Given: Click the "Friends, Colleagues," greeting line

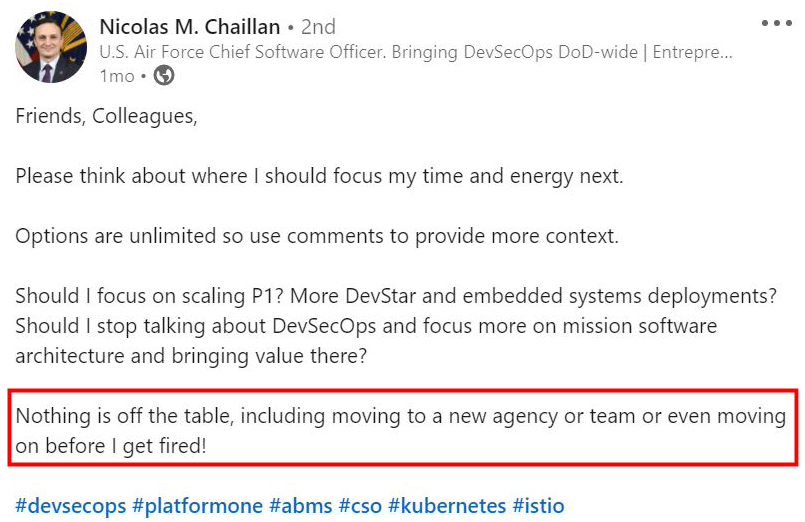Looking at the screenshot, I should (106, 116).
